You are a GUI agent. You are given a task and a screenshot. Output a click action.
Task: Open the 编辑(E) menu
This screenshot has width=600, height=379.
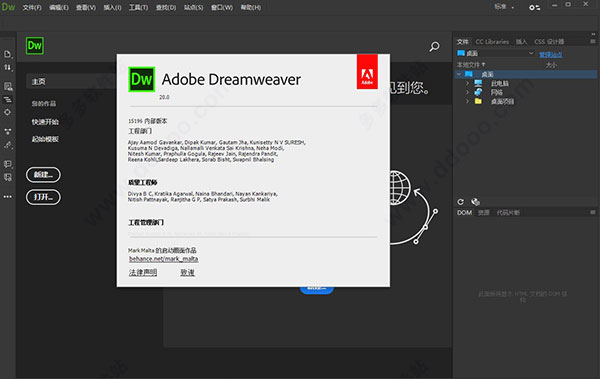click(59, 8)
